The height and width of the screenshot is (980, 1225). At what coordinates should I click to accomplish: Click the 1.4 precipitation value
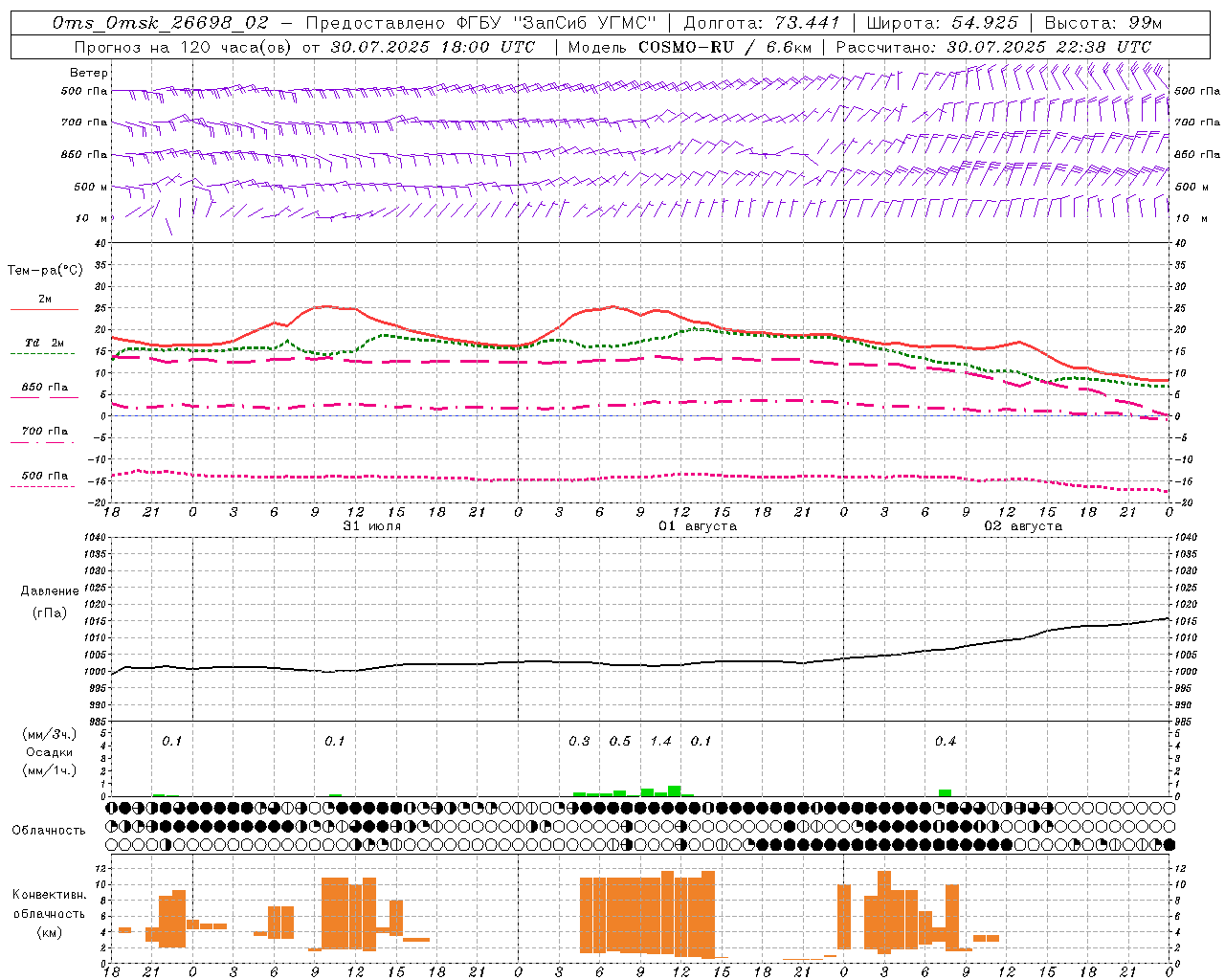point(660,741)
